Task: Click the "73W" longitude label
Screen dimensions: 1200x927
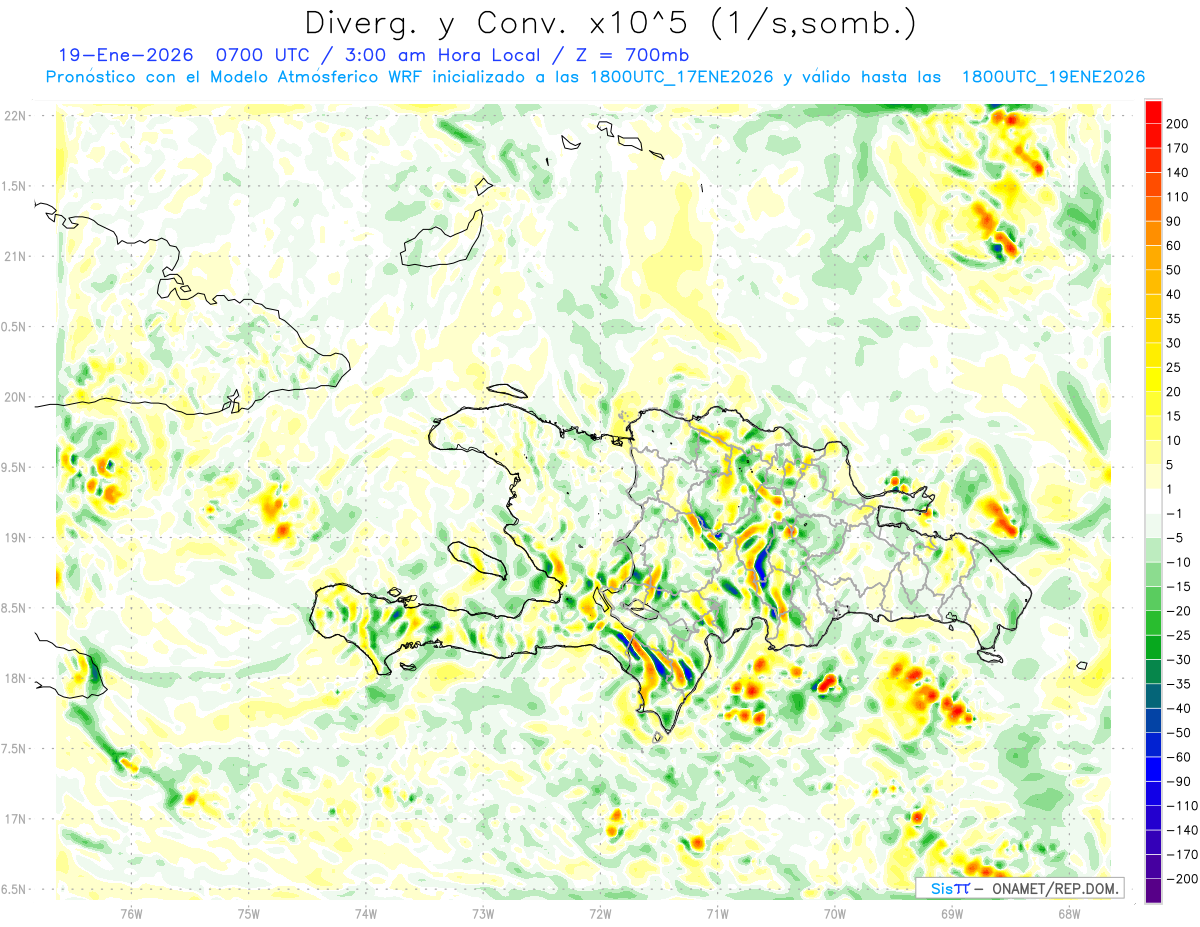Action: 483,912
